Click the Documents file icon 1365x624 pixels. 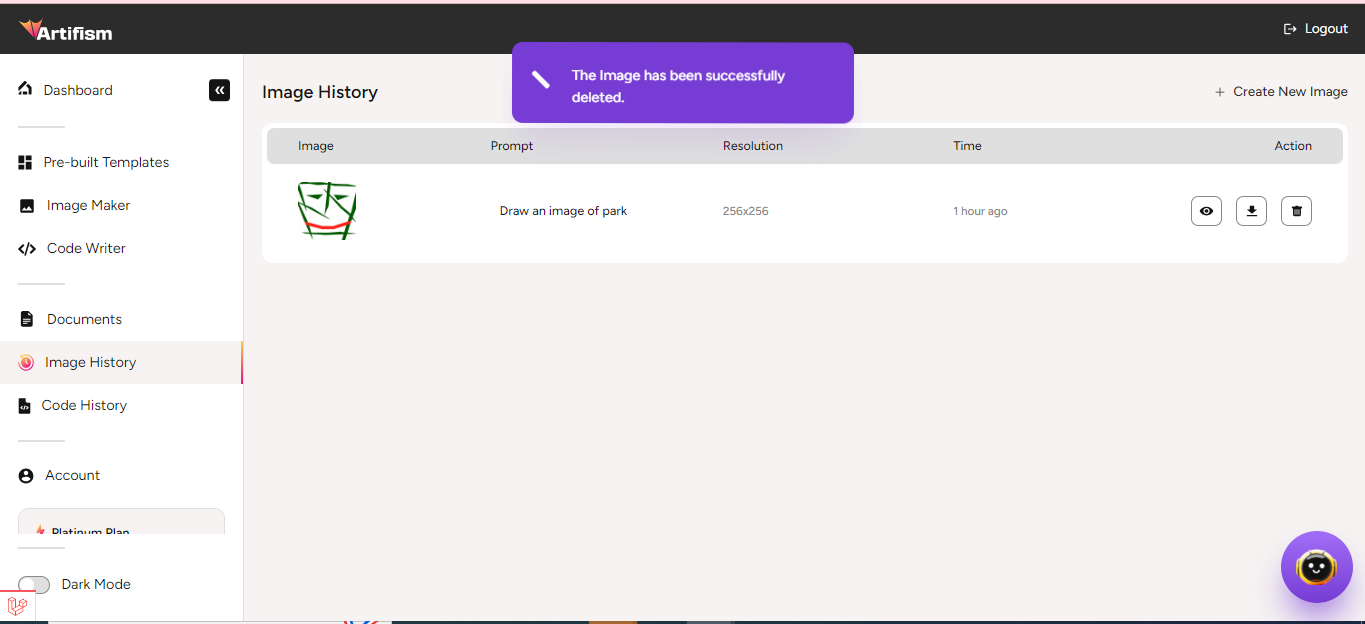click(x=27, y=320)
